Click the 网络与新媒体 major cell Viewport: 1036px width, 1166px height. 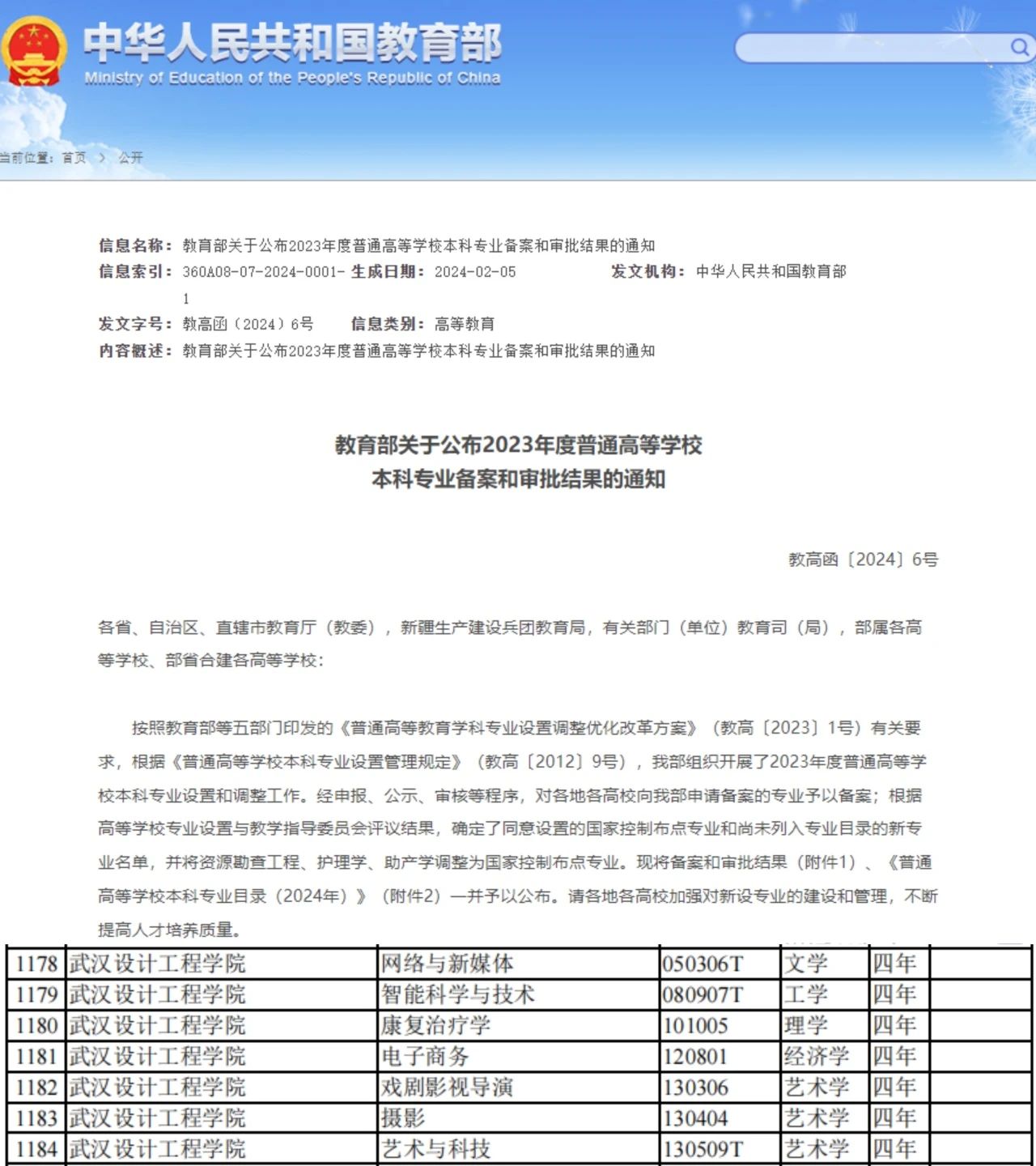coord(448,964)
